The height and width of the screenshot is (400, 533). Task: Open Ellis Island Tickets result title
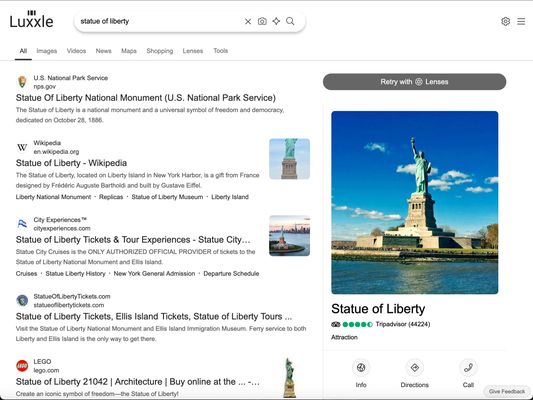[x=154, y=317]
